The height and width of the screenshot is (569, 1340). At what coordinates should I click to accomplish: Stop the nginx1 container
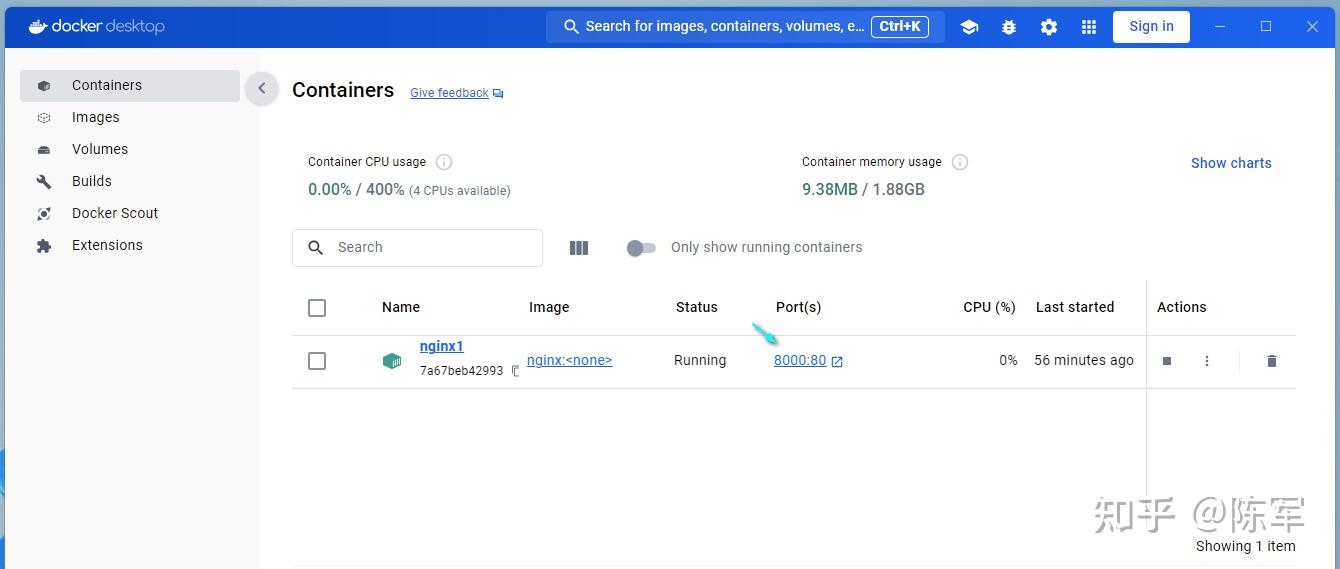coord(1167,361)
